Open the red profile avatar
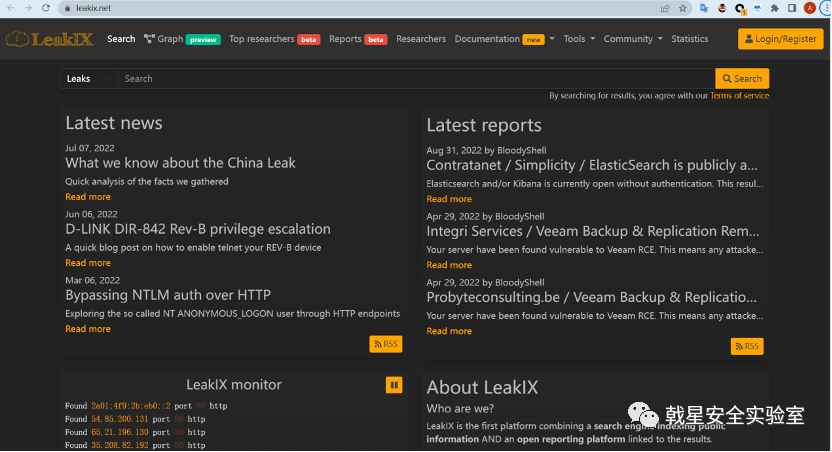Screen dimensions: 832x452 point(810,8)
